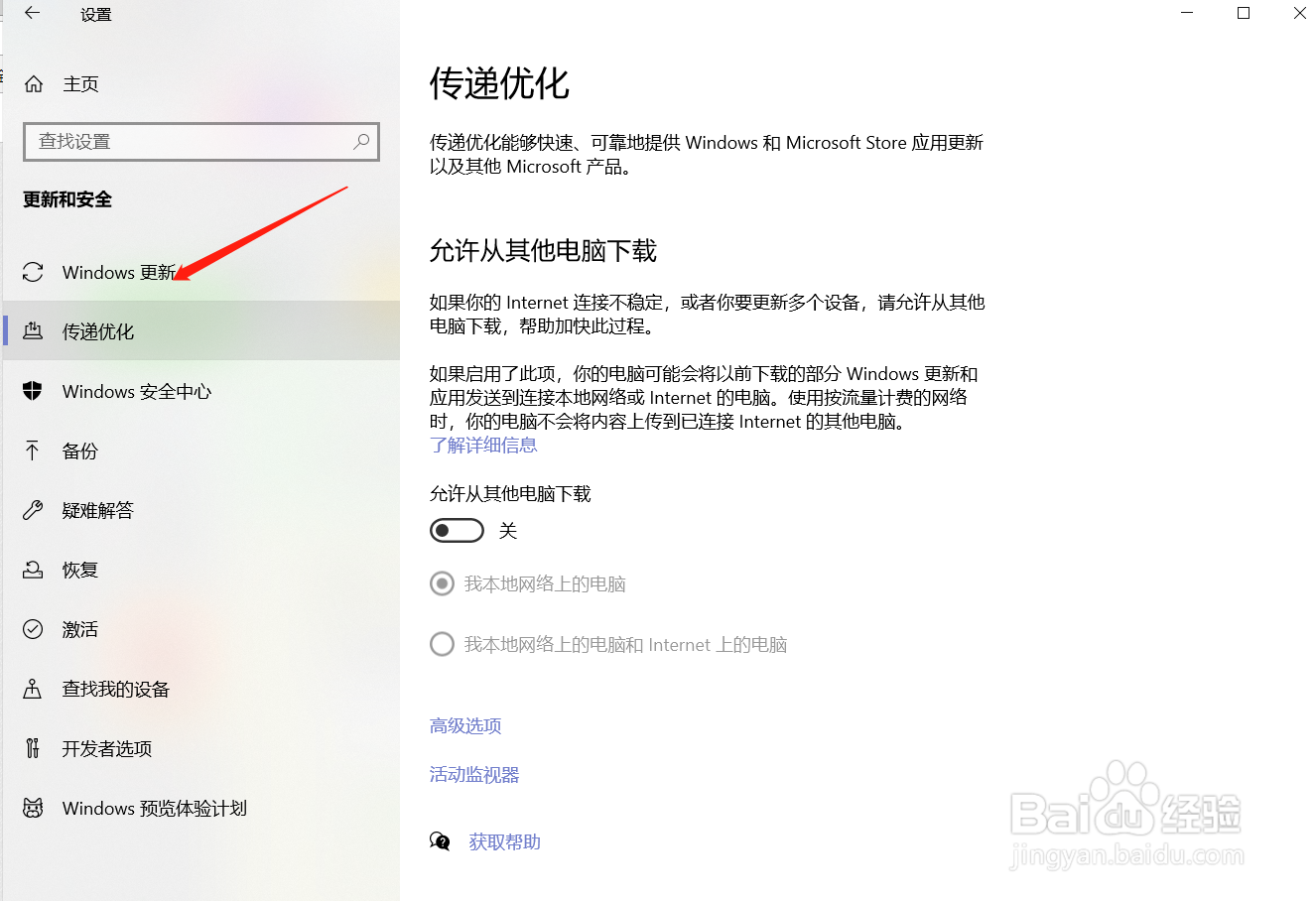
Task: Click the 恢复 icon in sidebar
Action: click(33, 570)
